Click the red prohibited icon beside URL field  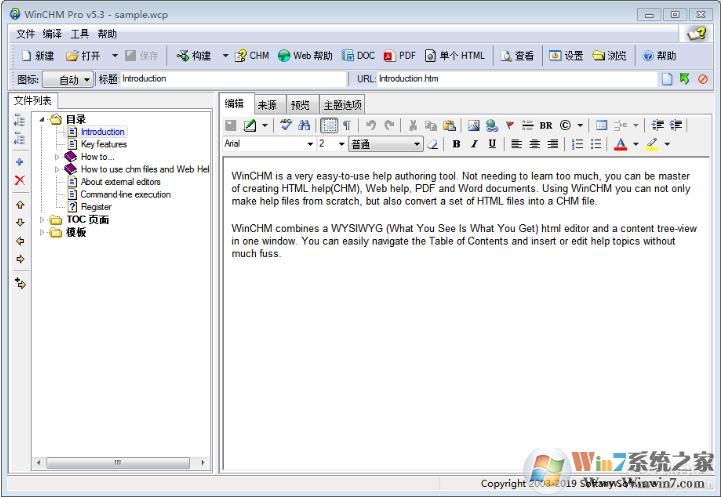[x=703, y=79]
